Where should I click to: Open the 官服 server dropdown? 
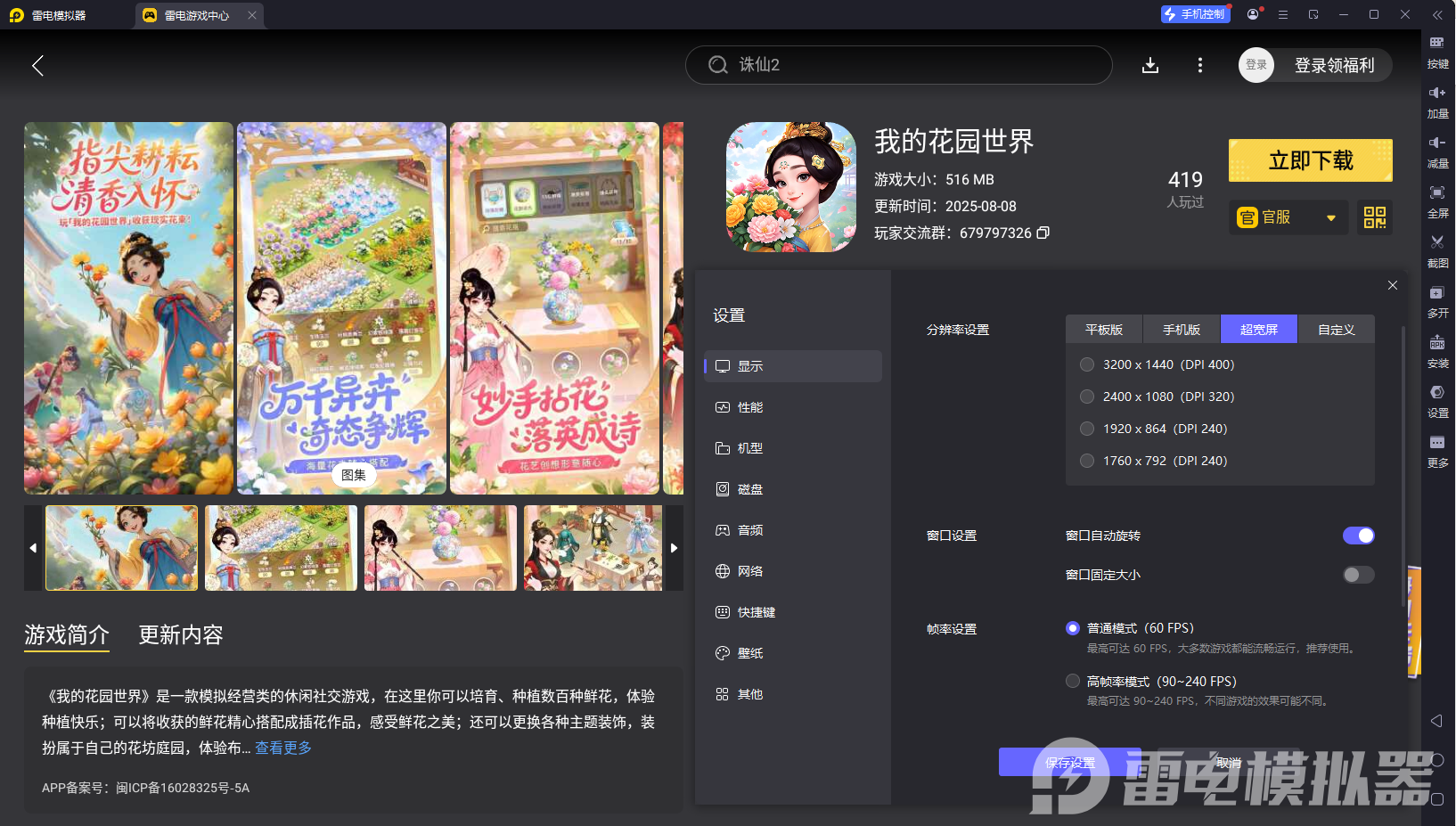[1288, 217]
